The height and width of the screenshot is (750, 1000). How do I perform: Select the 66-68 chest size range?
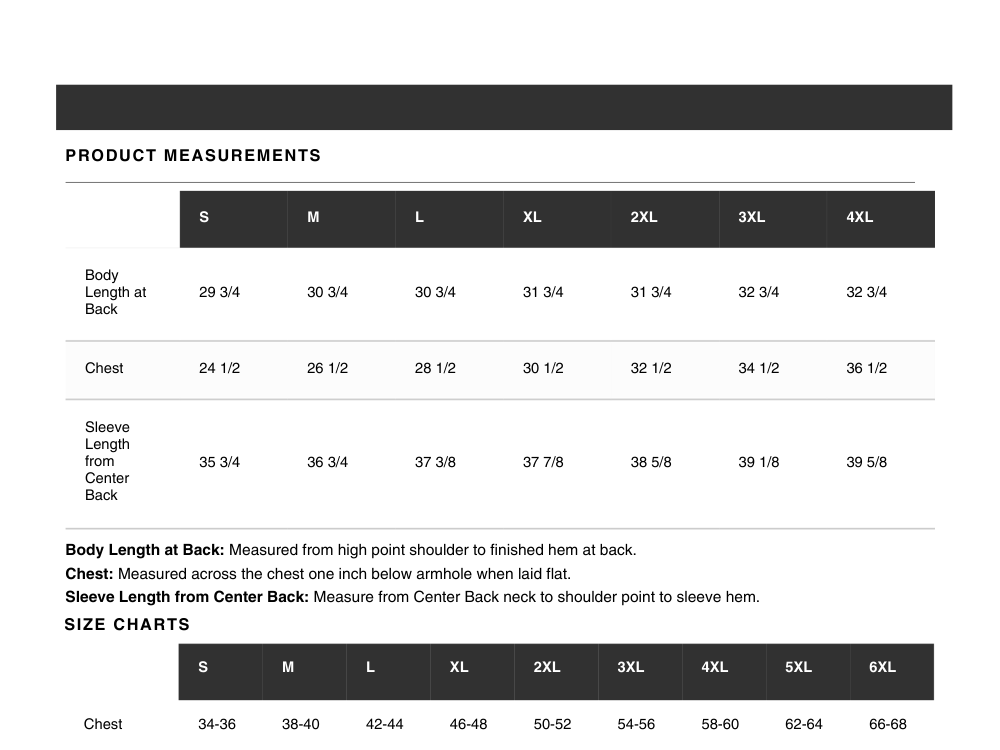[x=888, y=724]
